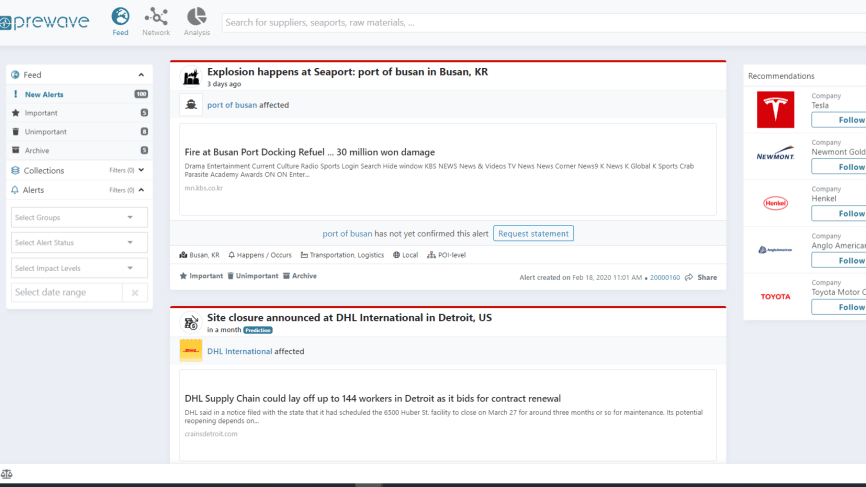Open the DHL International affected link

tap(240, 351)
